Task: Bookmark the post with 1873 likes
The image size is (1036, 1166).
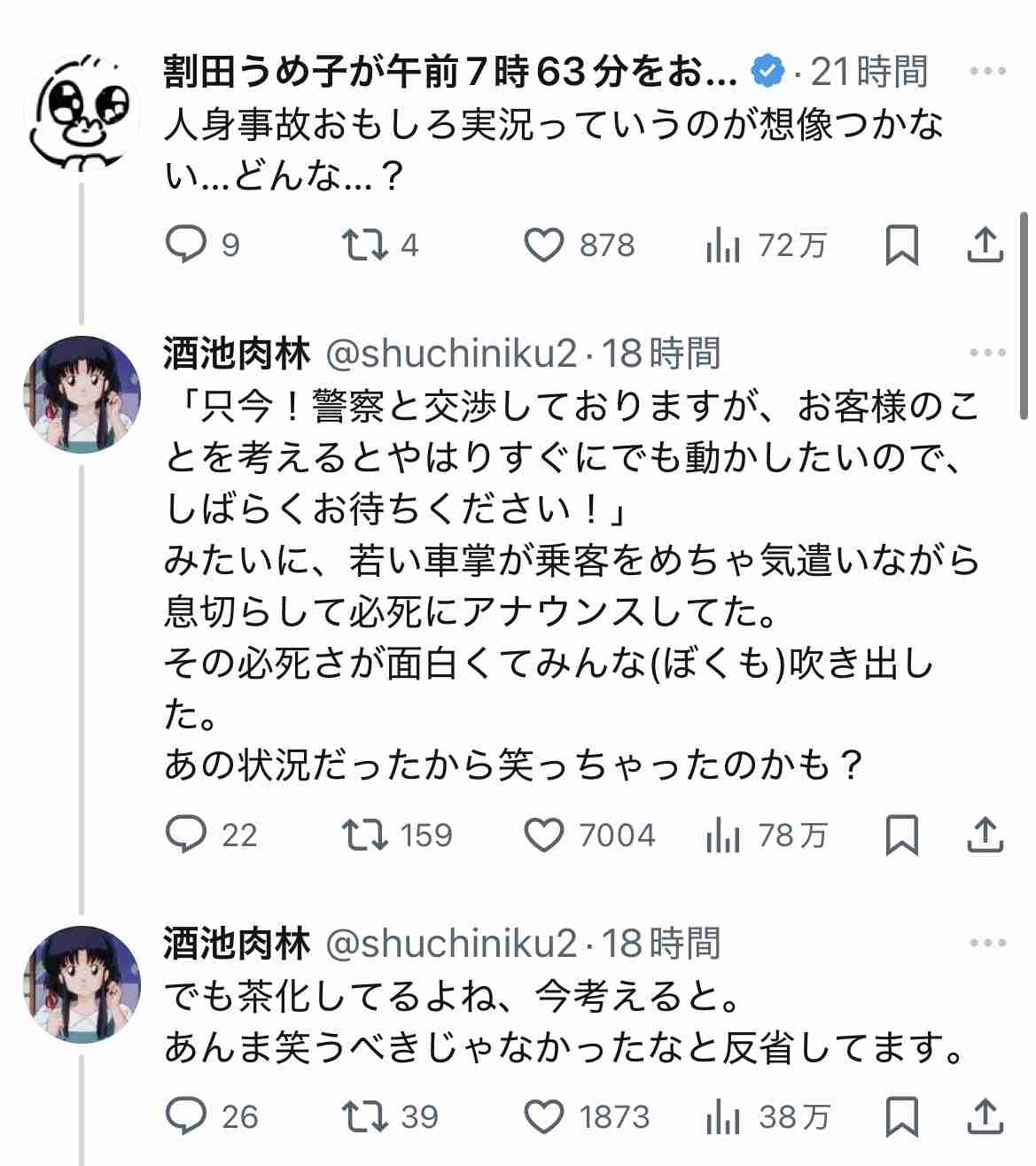Action: coord(901,1116)
